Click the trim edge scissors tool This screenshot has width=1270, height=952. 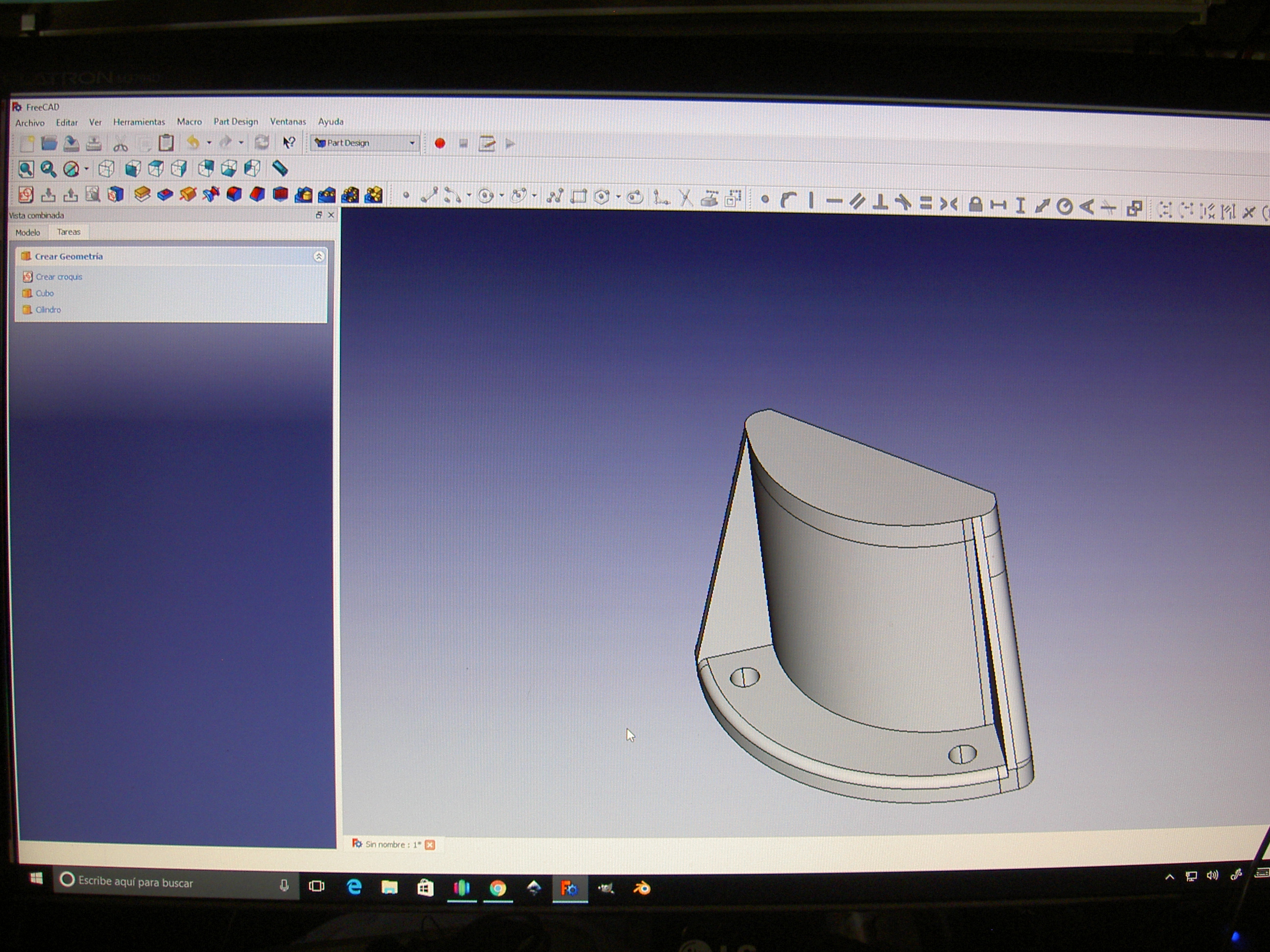[x=684, y=198]
